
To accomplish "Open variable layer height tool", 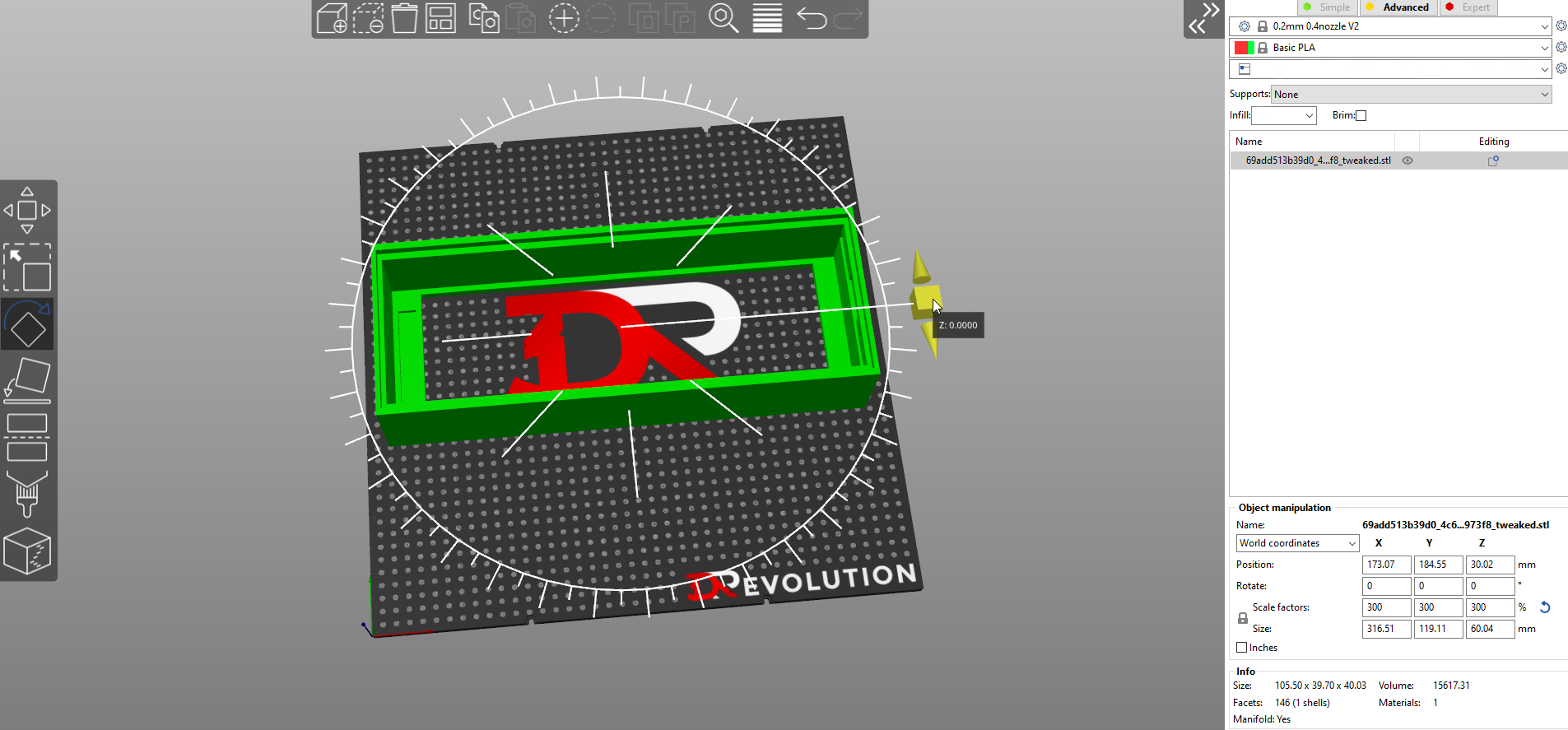I will (x=767, y=18).
